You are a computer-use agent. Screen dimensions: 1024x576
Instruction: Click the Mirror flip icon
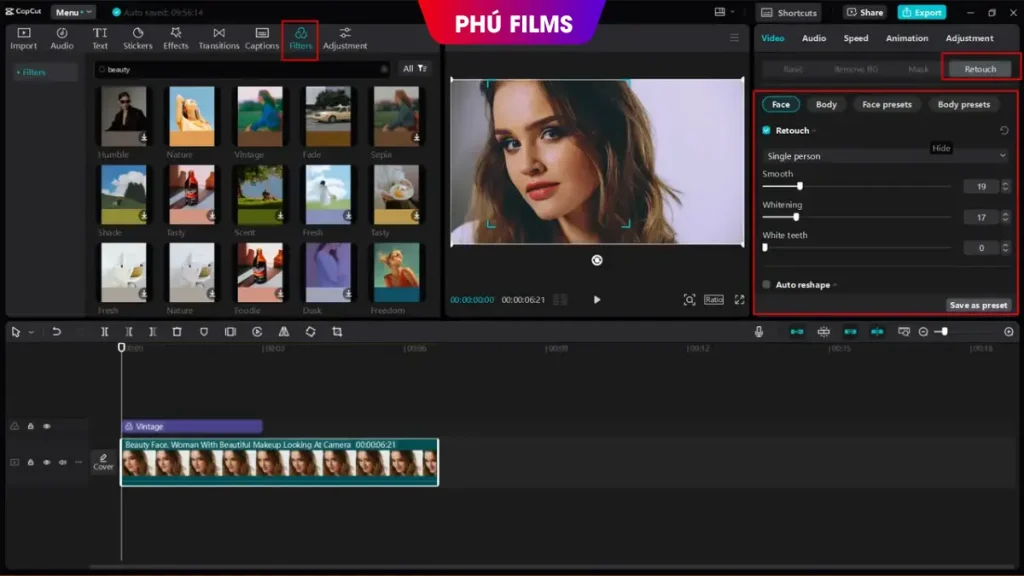click(x=284, y=332)
